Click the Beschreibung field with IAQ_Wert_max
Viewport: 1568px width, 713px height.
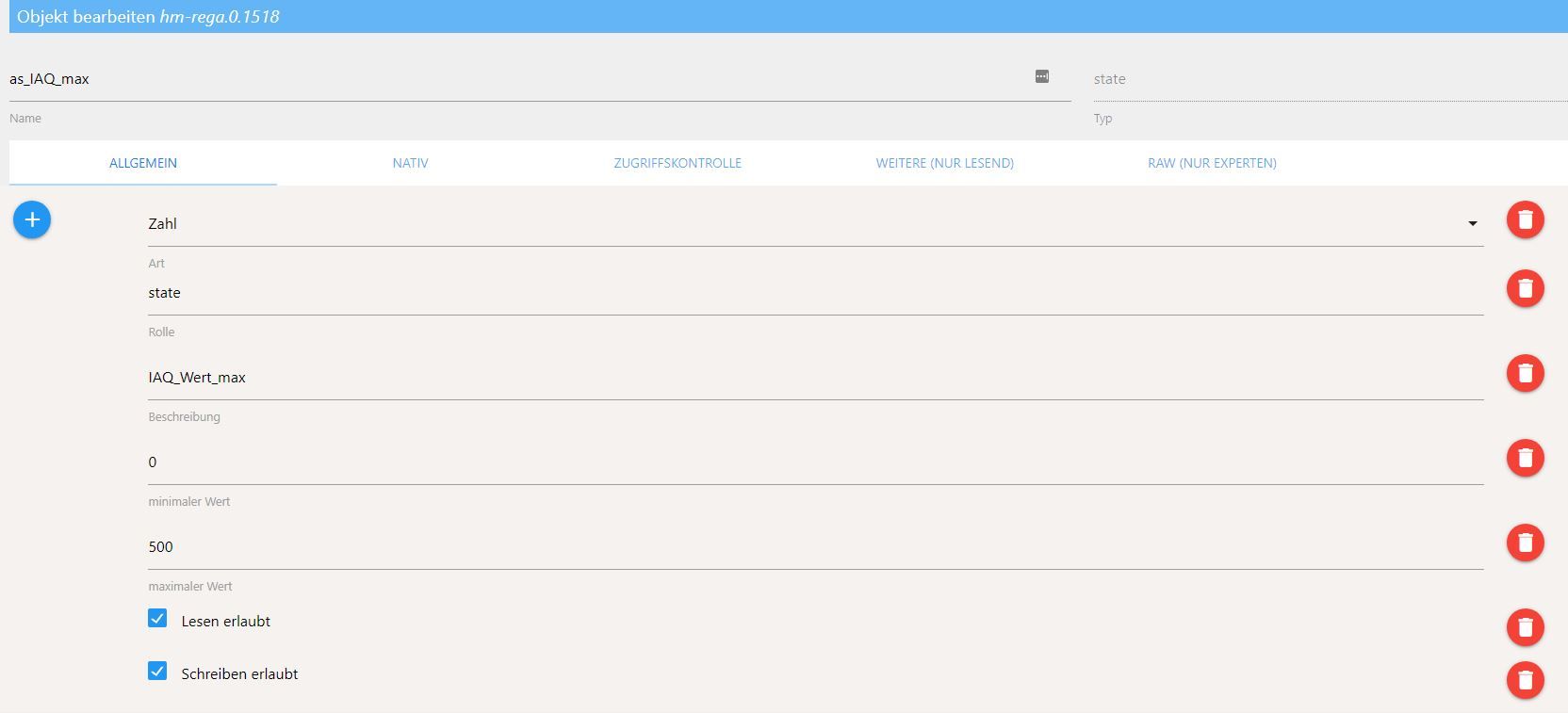(x=816, y=378)
